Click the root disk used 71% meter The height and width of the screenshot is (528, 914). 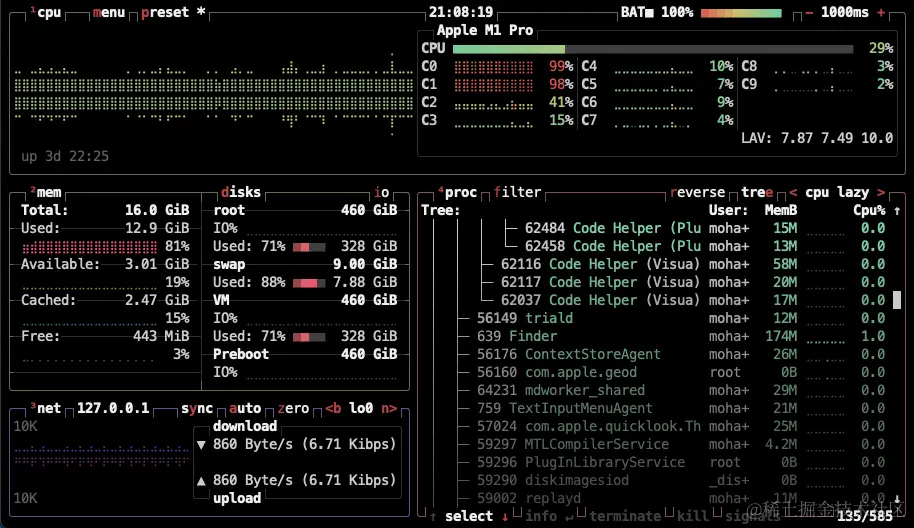[309, 247]
